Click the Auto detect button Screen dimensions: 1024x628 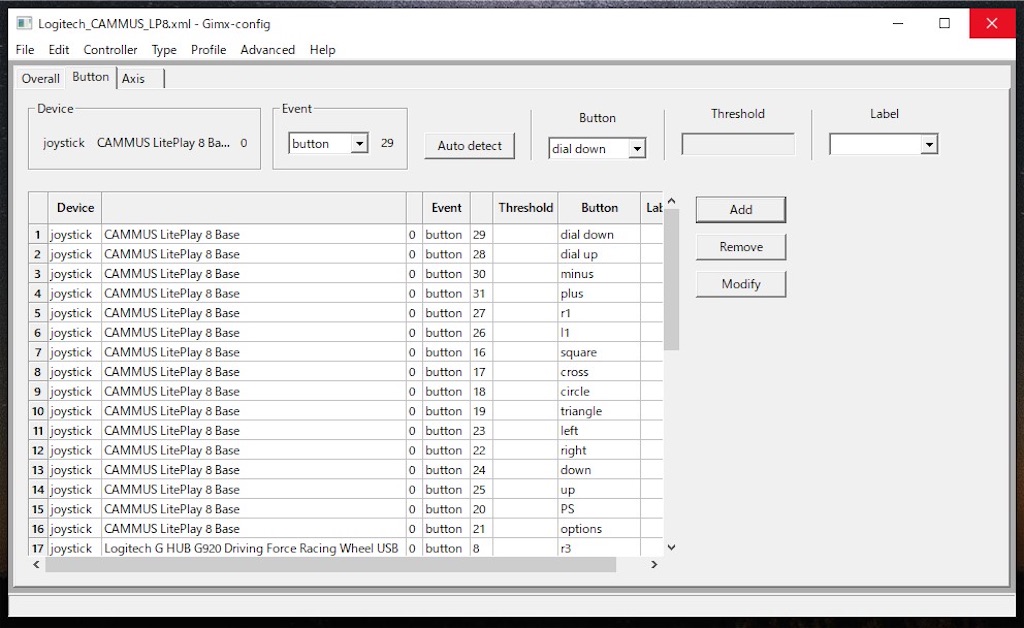pos(470,146)
